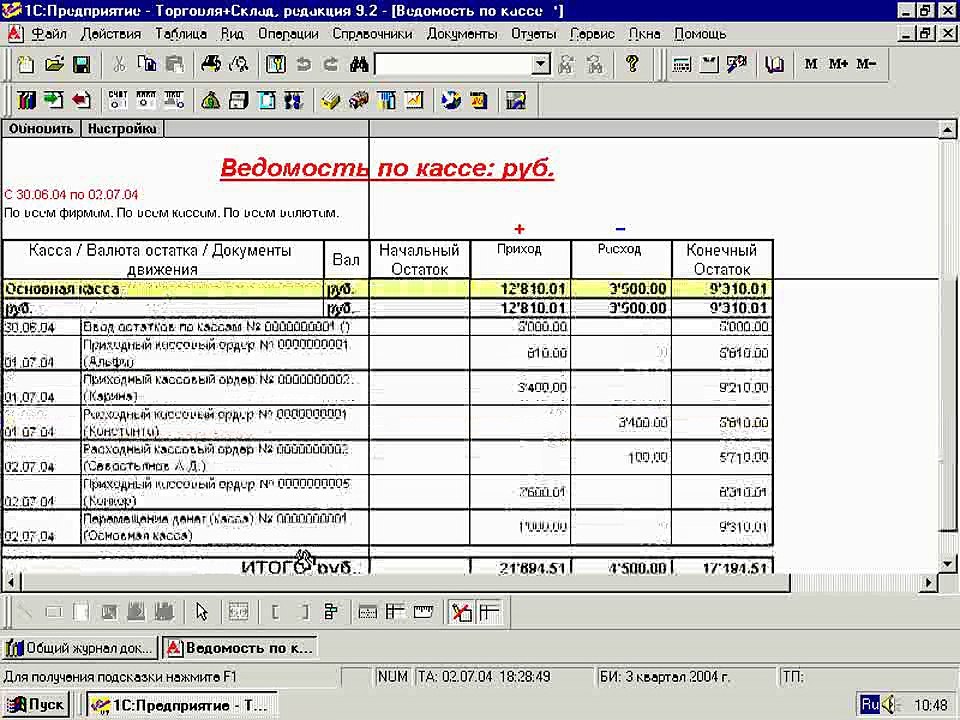Click the binoculars Find icon
Viewport: 960px width, 720px height.
[x=359, y=64]
